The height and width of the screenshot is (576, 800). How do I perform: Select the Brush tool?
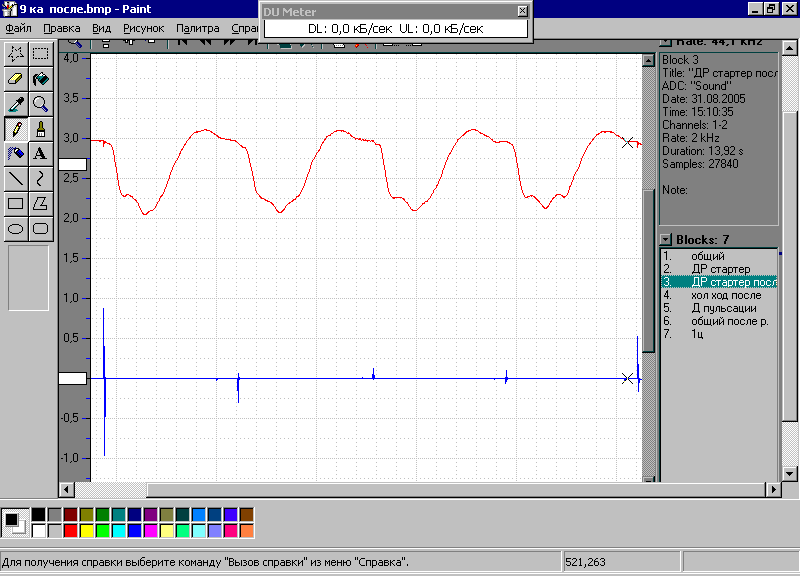tap(40, 129)
